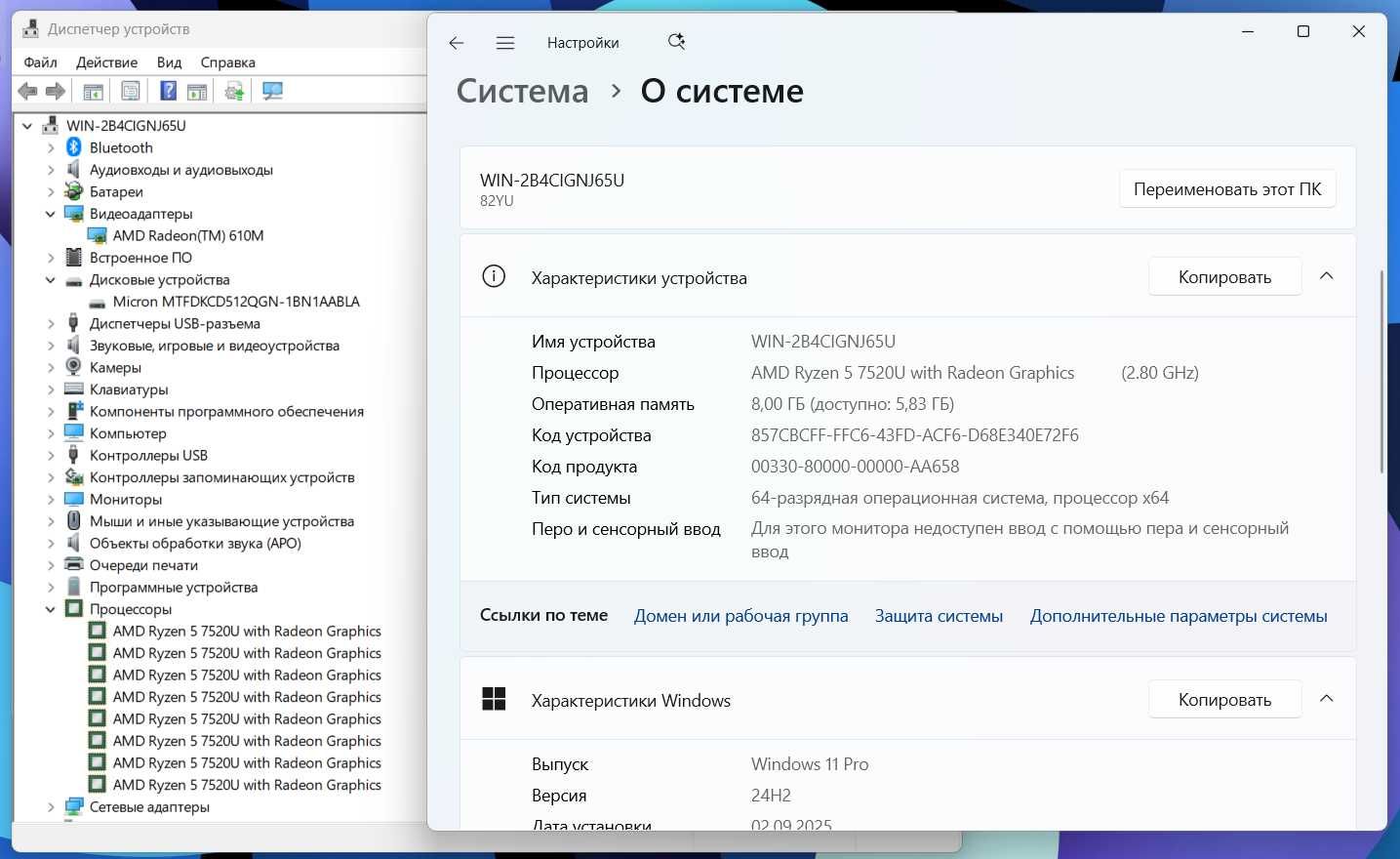Click the Сетевые адаптеры network icon

coord(73,806)
